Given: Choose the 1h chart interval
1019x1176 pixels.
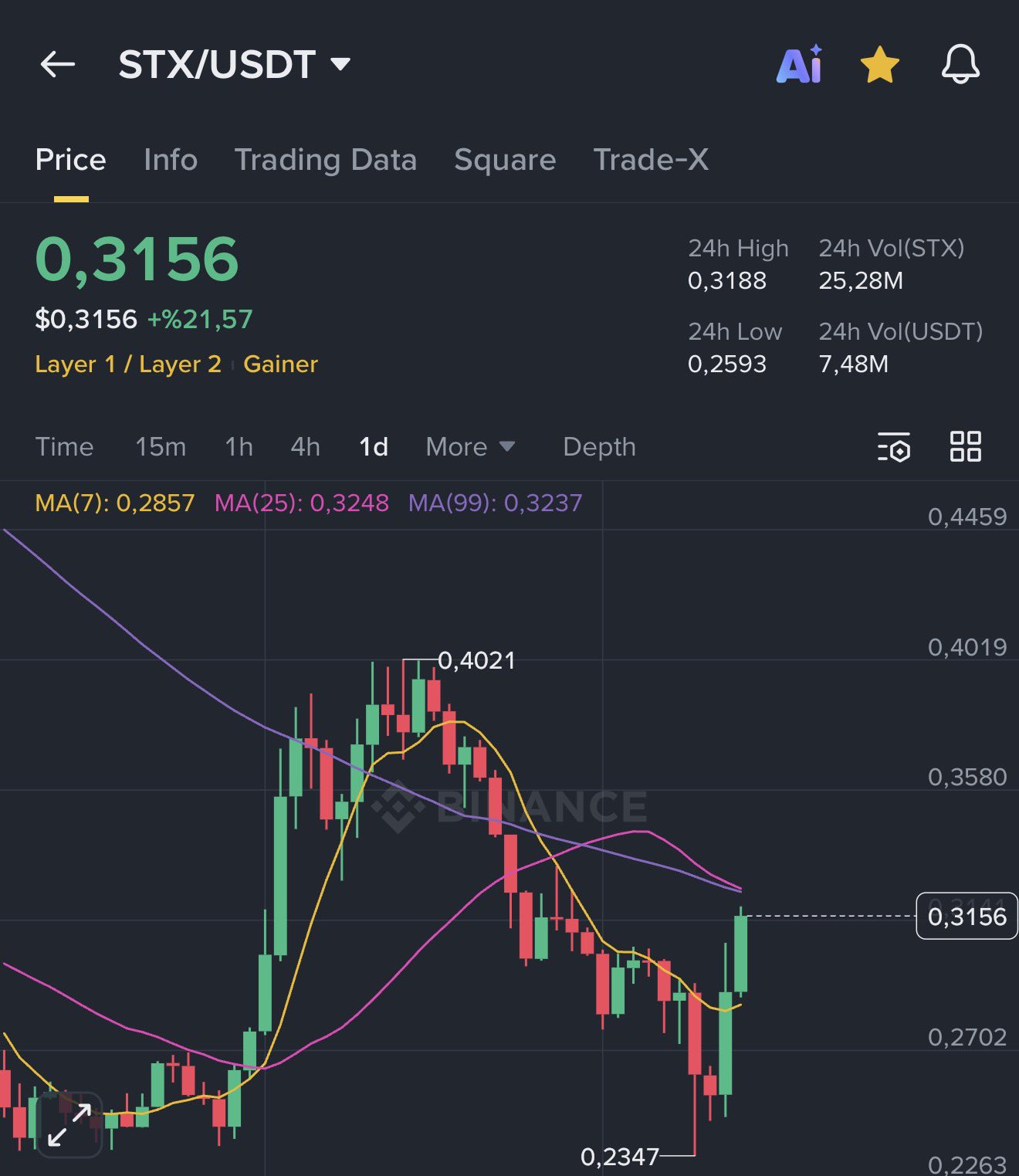Looking at the screenshot, I should [239, 447].
